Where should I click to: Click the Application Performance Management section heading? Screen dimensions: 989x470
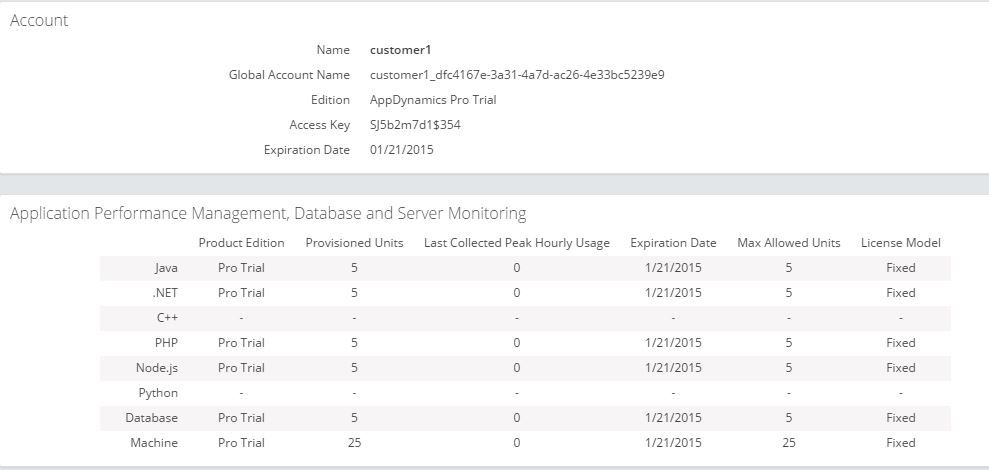(x=268, y=214)
